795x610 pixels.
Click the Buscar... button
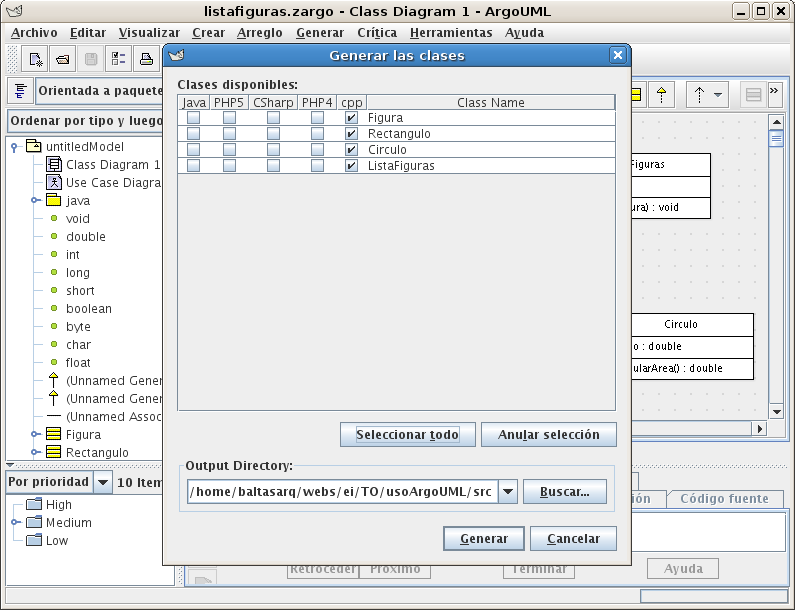coord(565,492)
